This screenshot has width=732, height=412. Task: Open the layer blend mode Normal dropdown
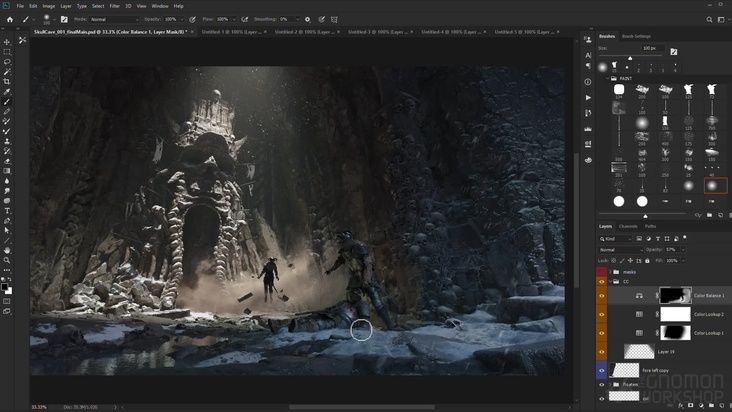click(x=620, y=250)
